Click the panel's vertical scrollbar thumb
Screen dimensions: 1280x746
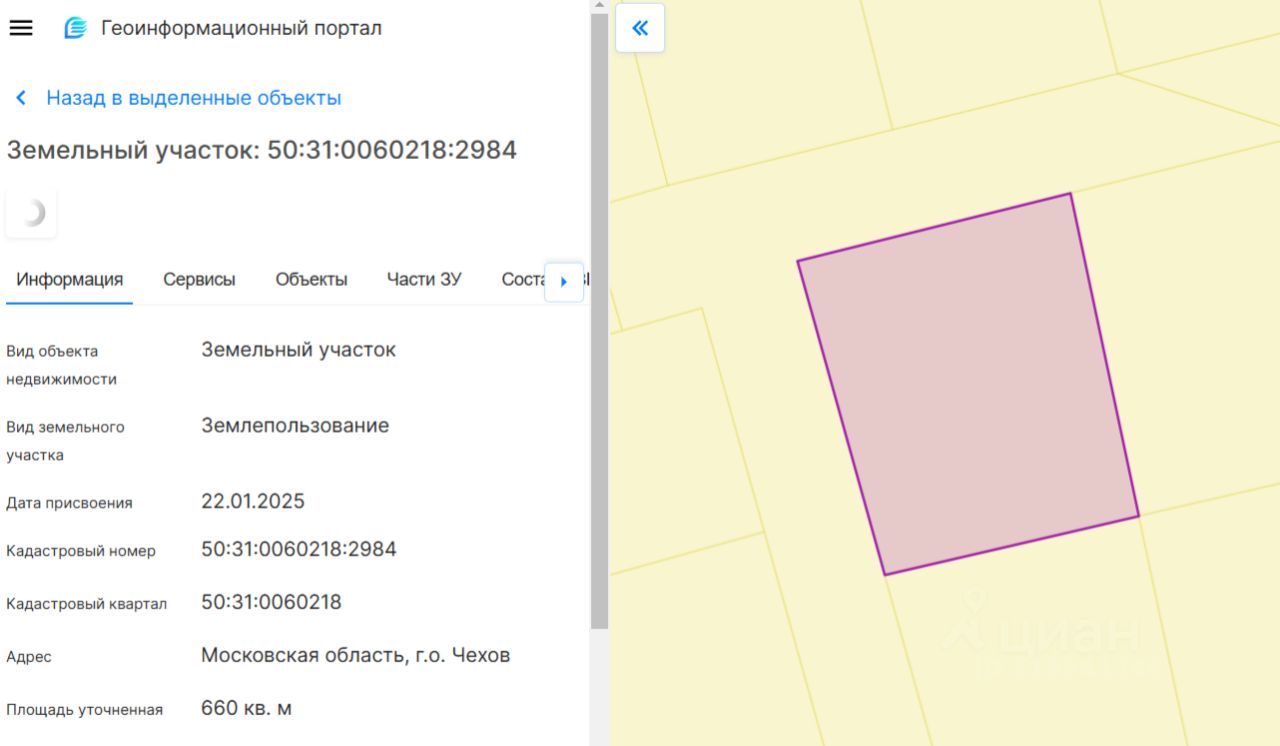599,320
